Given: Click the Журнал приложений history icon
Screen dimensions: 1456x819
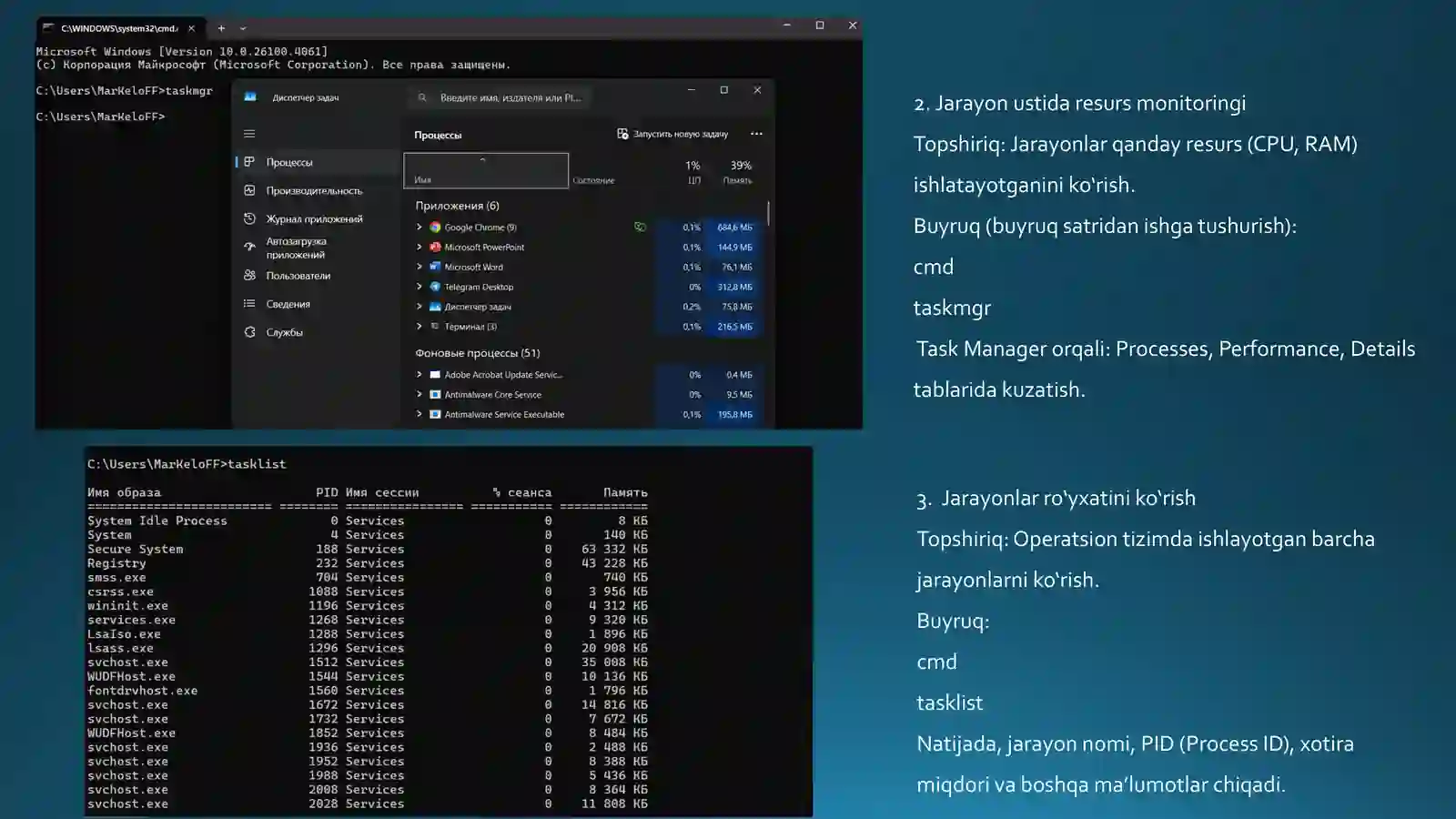Looking at the screenshot, I should pyautogui.click(x=249, y=218).
